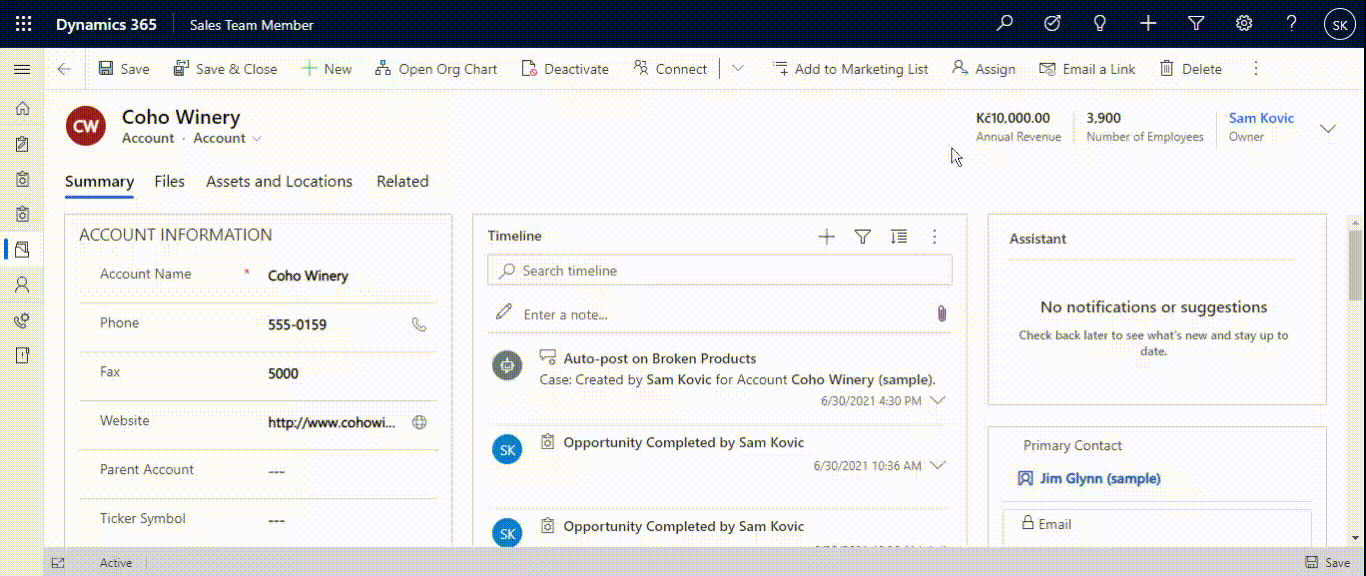
Task: Click the Dynamics 365 title
Action: point(106,25)
